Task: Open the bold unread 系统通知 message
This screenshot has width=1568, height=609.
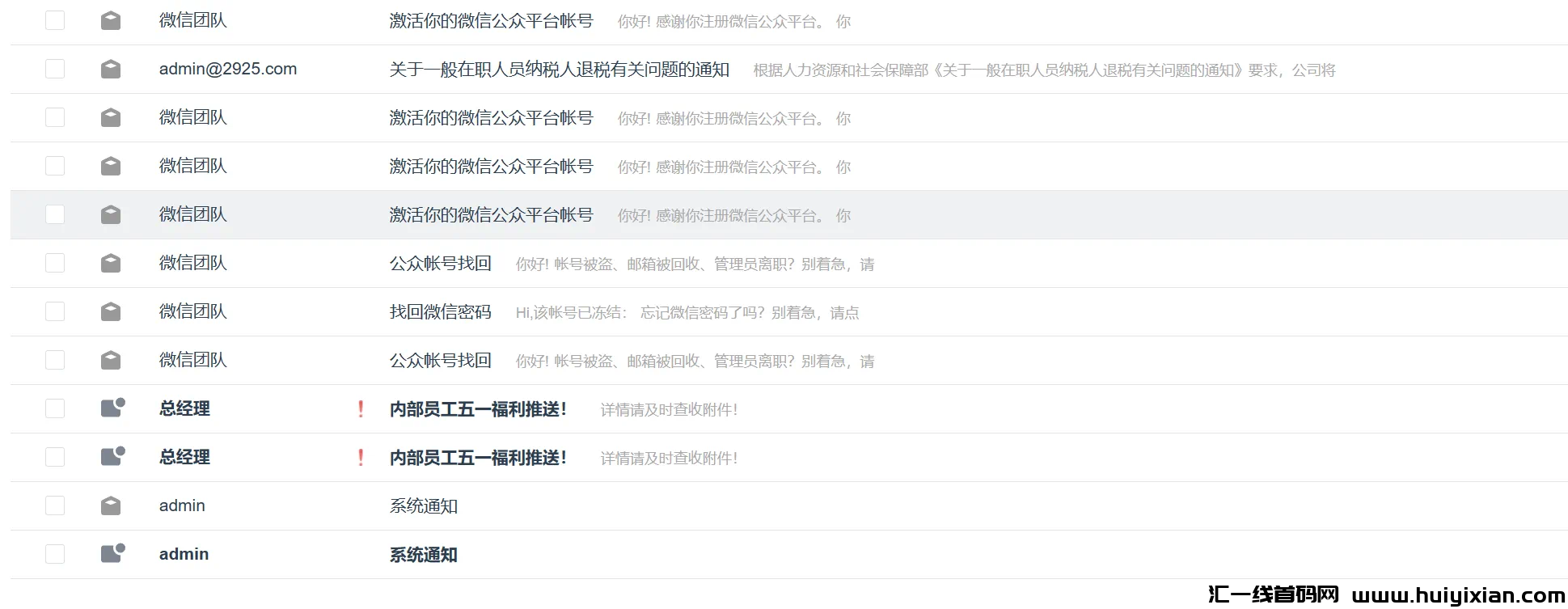Action: 423,555
